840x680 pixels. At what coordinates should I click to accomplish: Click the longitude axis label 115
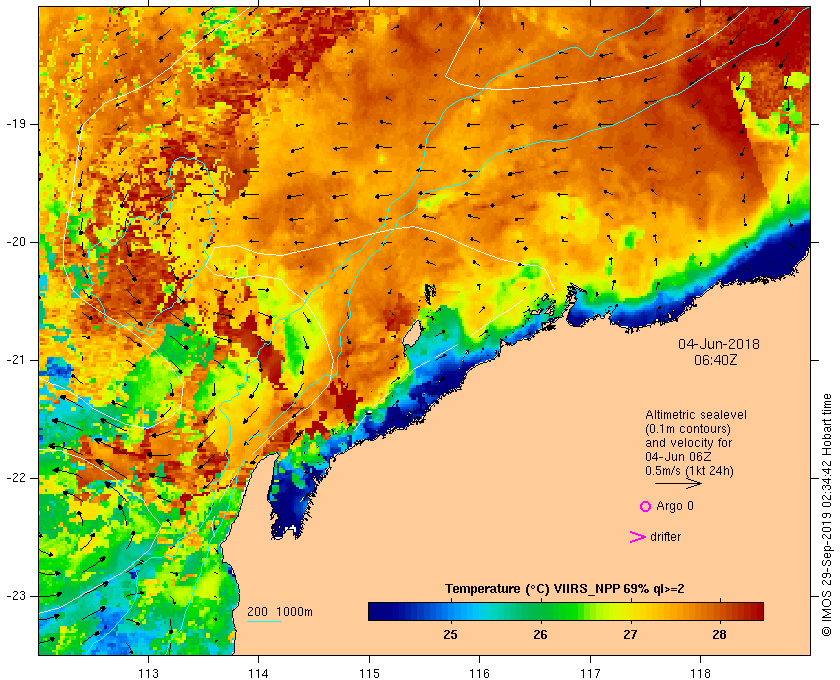pyautogui.click(x=369, y=674)
